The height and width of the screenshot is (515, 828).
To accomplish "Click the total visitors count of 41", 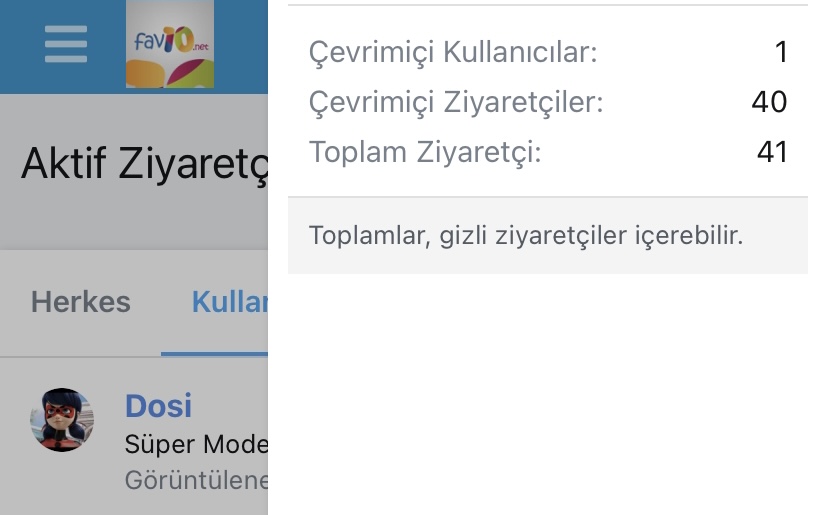I will tap(772, 152).
